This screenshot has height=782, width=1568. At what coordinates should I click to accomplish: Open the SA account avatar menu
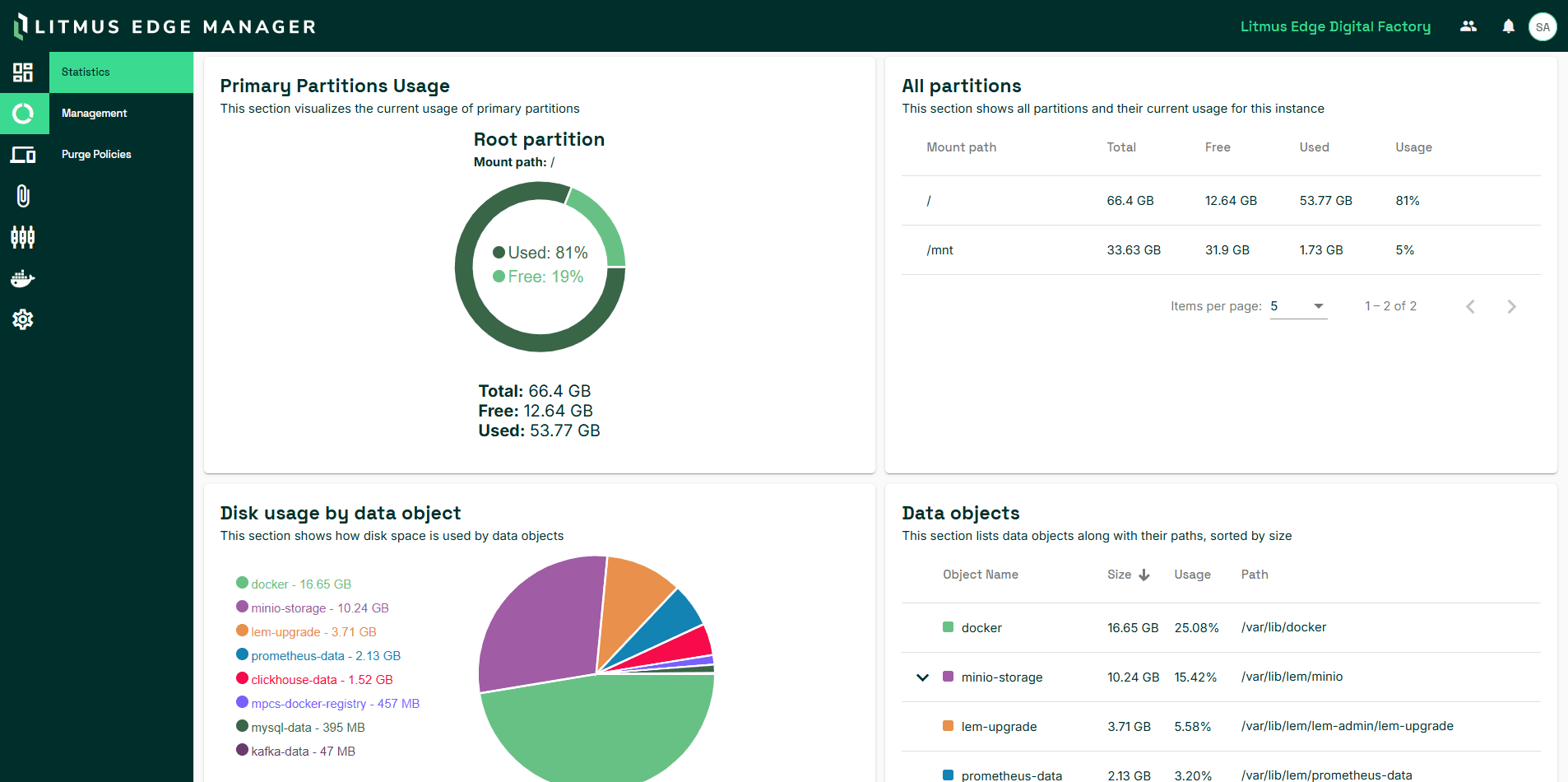(x=1543, y=26)
